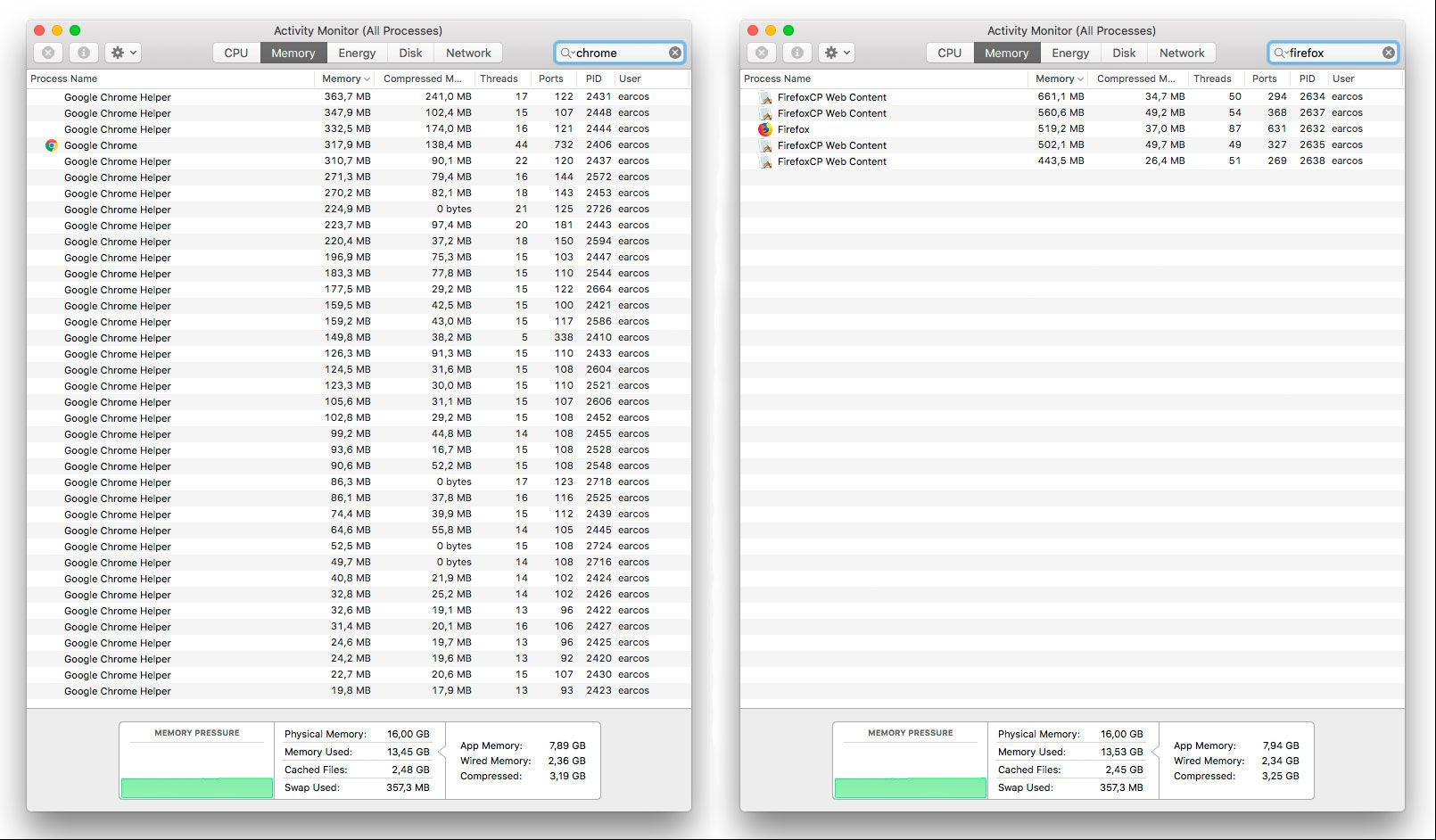Screen dimensions: 1436x840
Task: Select FirefoxCP Web Content using 443,5 MB
Action: [1072, 161]
